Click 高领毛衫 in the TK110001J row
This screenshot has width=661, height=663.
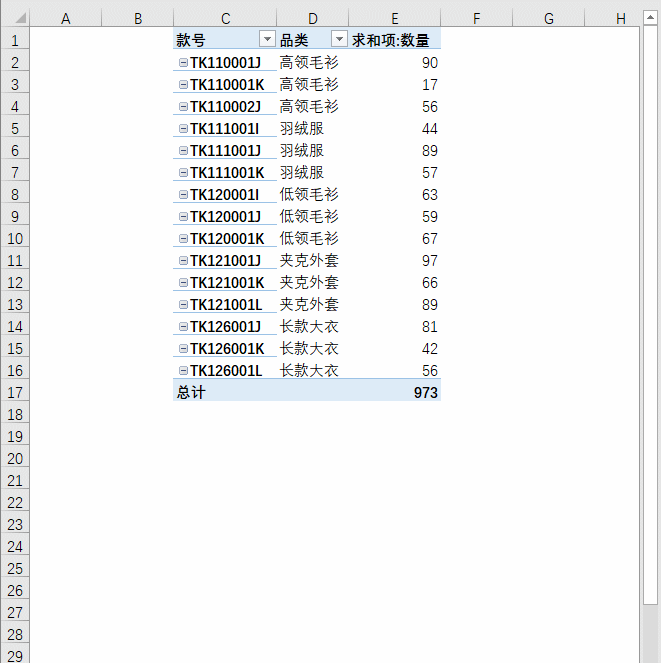[x=309, y=63]
